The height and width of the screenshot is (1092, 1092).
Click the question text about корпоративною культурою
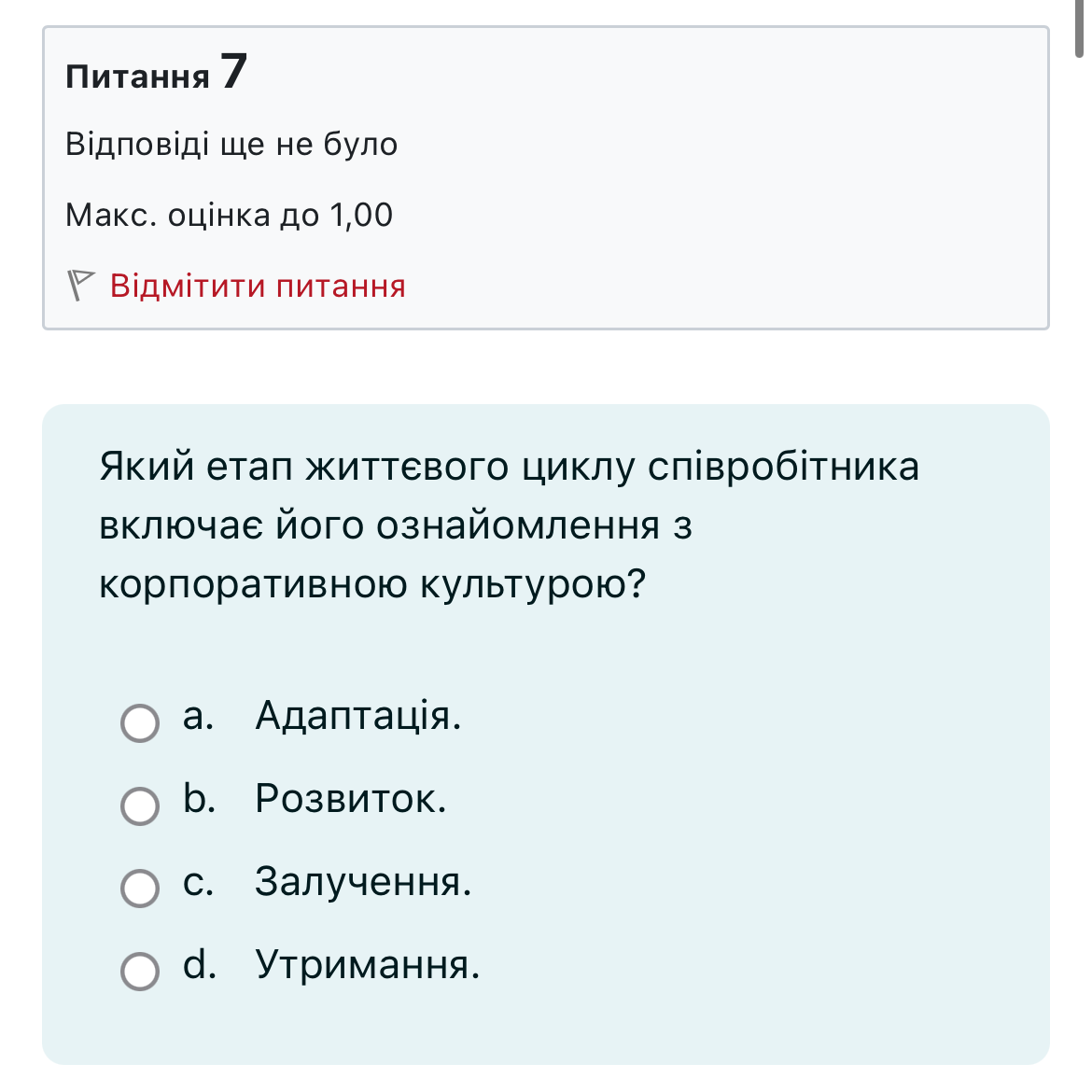[509, 525]
